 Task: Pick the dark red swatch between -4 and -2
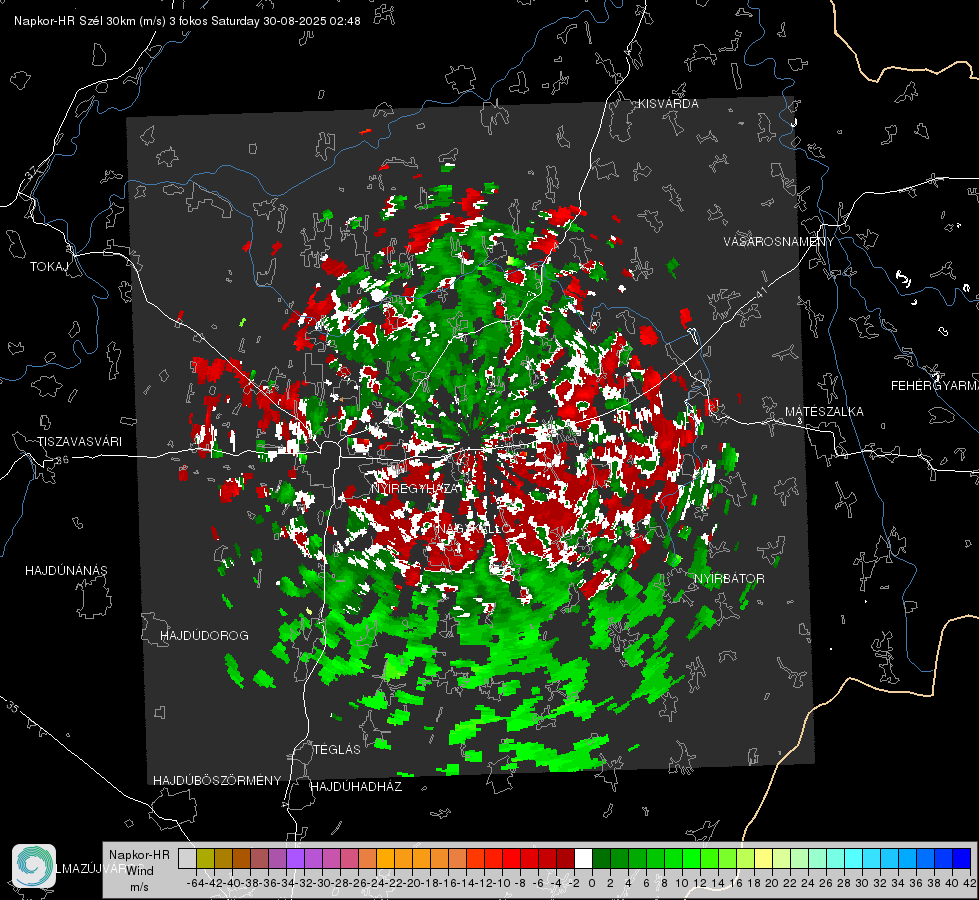[565, 858]
